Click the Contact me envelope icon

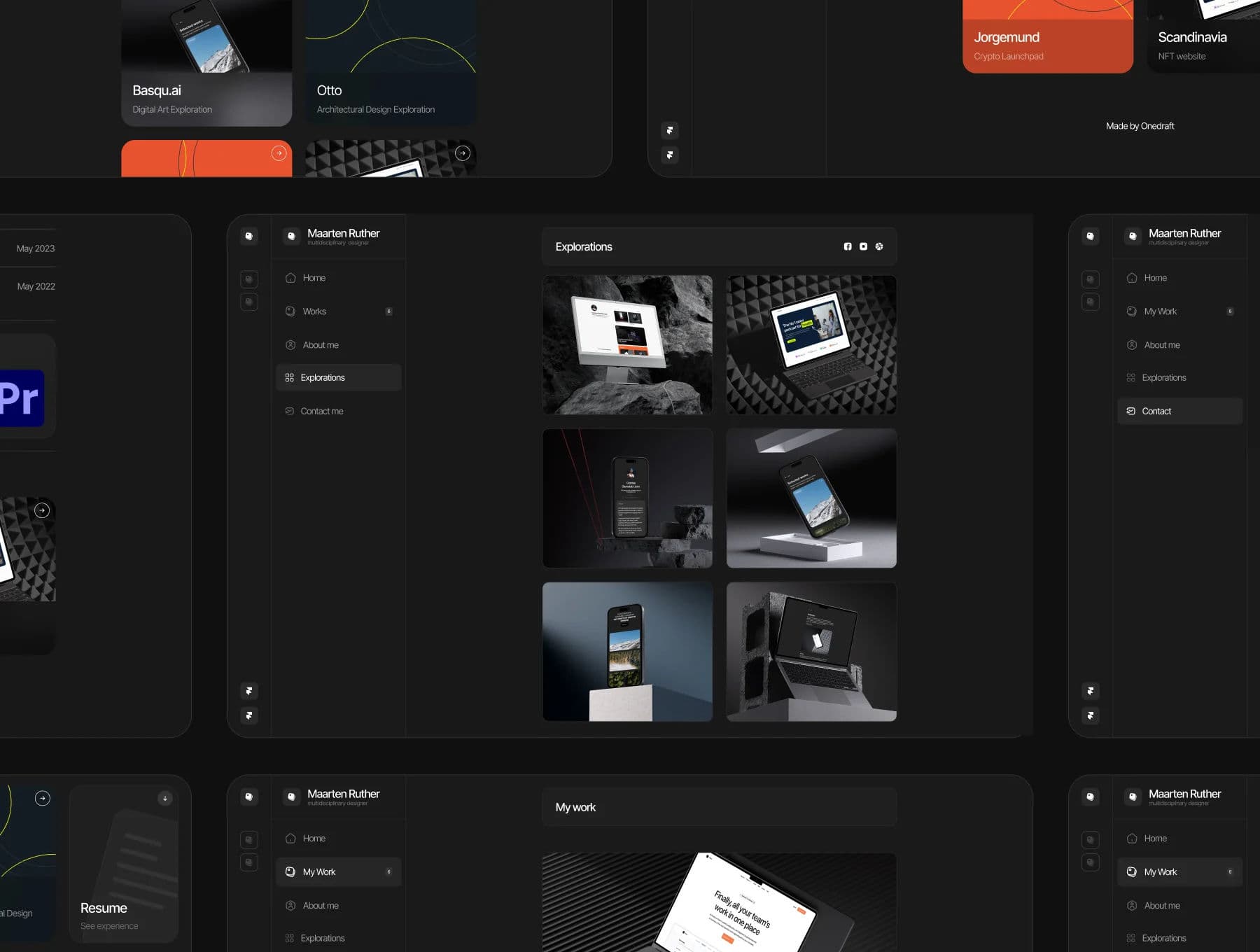[289, 411]
